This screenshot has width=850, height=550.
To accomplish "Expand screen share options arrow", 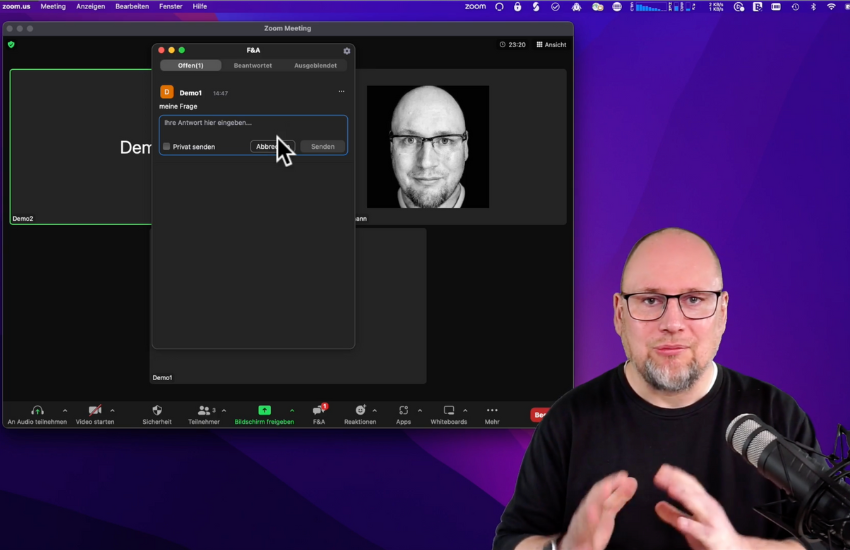I will [x=292, y=410].
